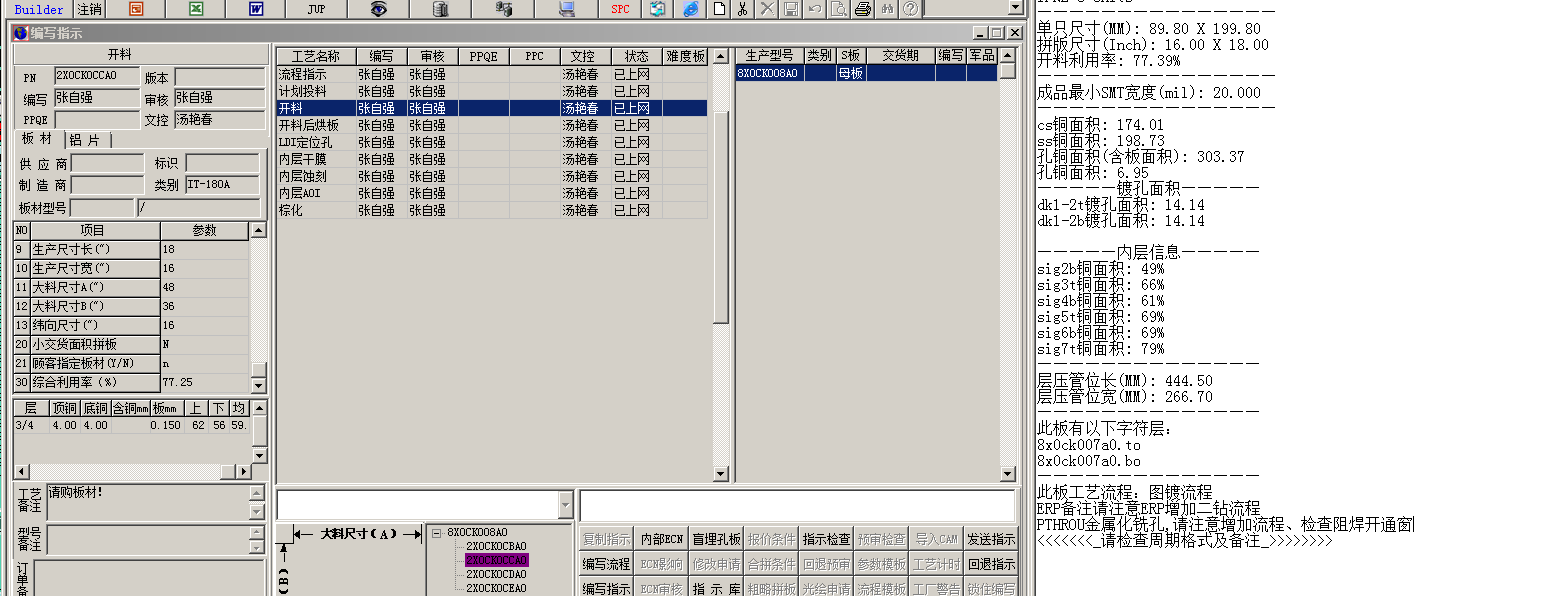Click the new blank document icon
The width and height of the screenshot is (1561, 596).
point(718,9)
